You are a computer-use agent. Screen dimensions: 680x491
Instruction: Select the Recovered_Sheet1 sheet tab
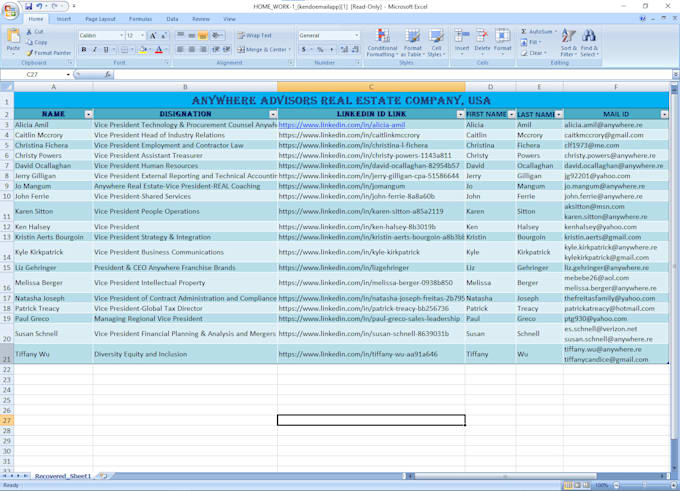[x=63, y=476]
